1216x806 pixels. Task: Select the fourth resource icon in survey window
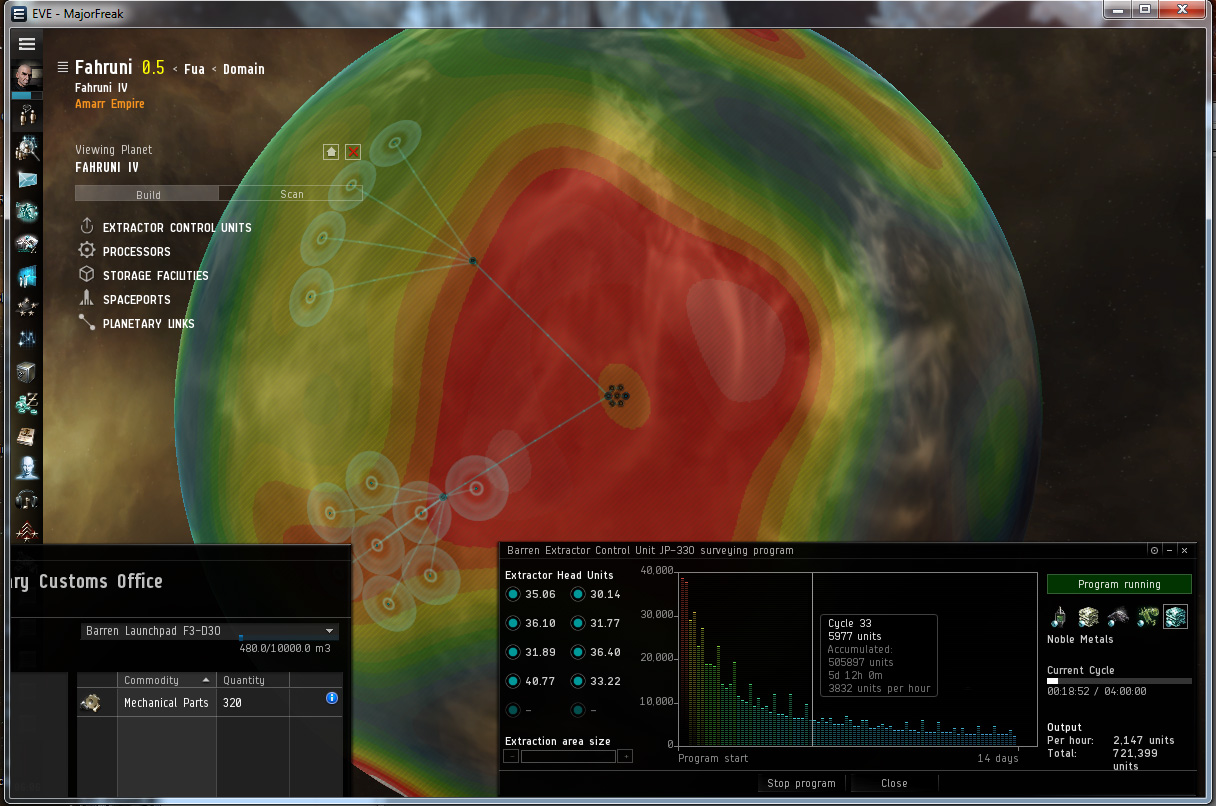pyautogui.click(x=1146, y=617)
